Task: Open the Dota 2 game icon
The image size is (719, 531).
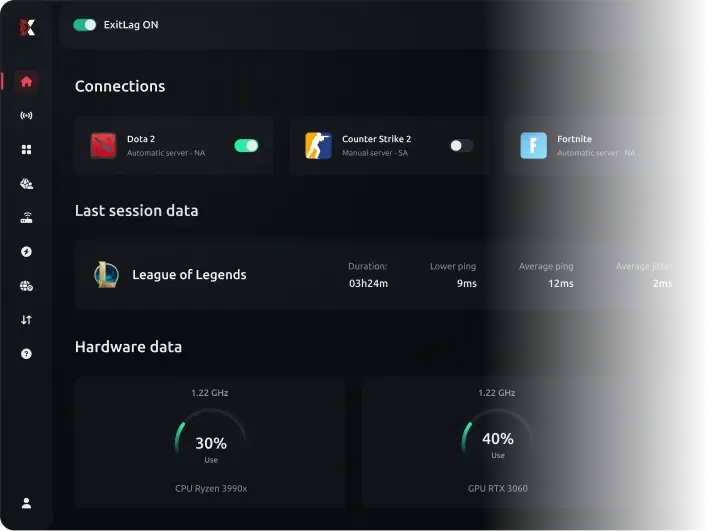Action: pos(103,145)
